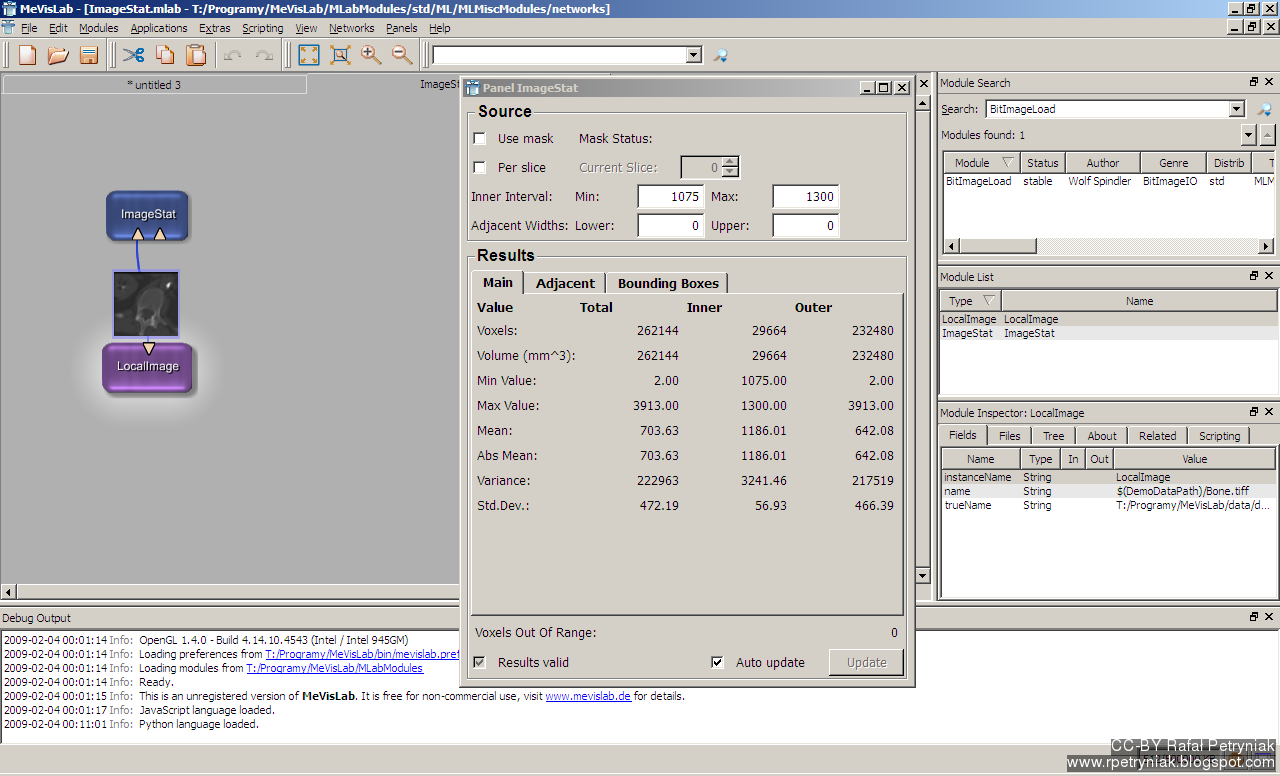Open the Files tab in Module Inspector

(x=1010, y=436)
